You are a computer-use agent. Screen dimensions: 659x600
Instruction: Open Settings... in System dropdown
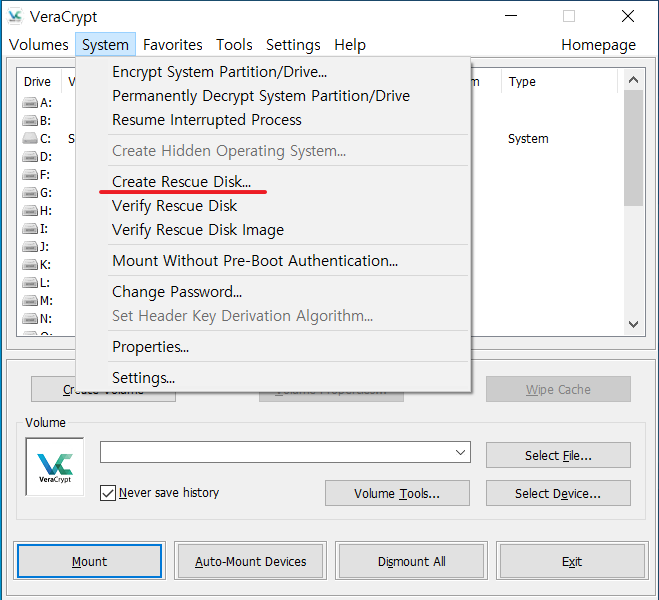tap(273, 378)
